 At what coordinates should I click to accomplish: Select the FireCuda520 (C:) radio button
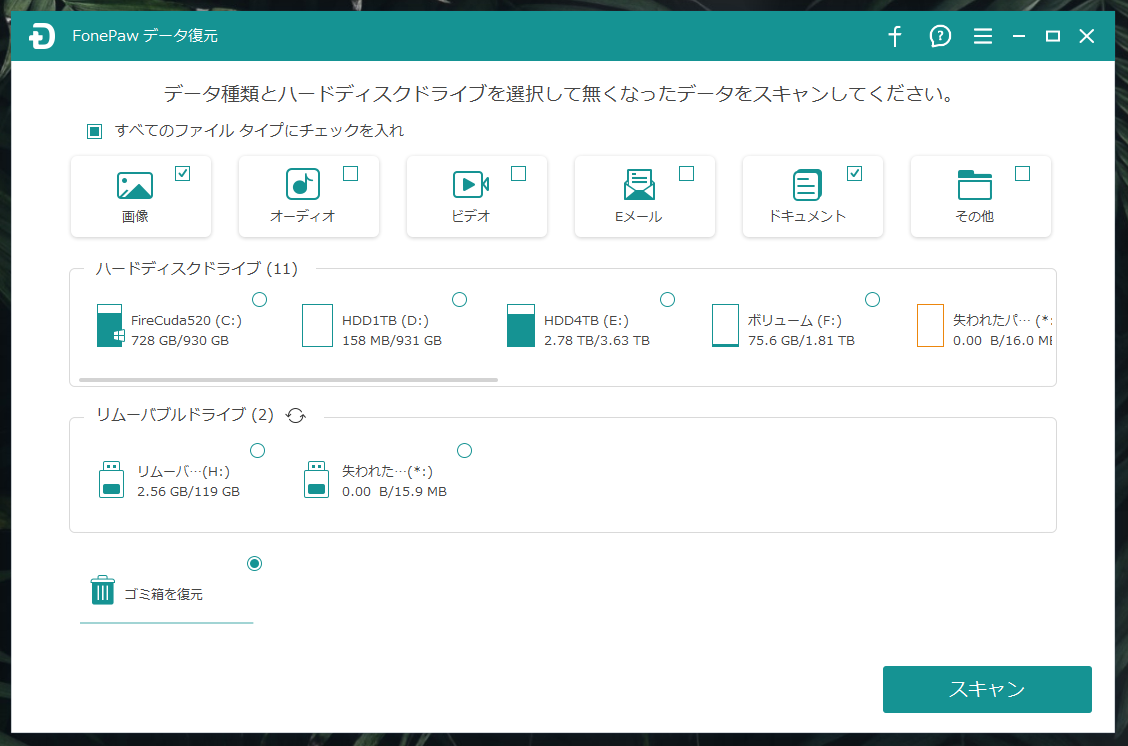pos(260,299)
